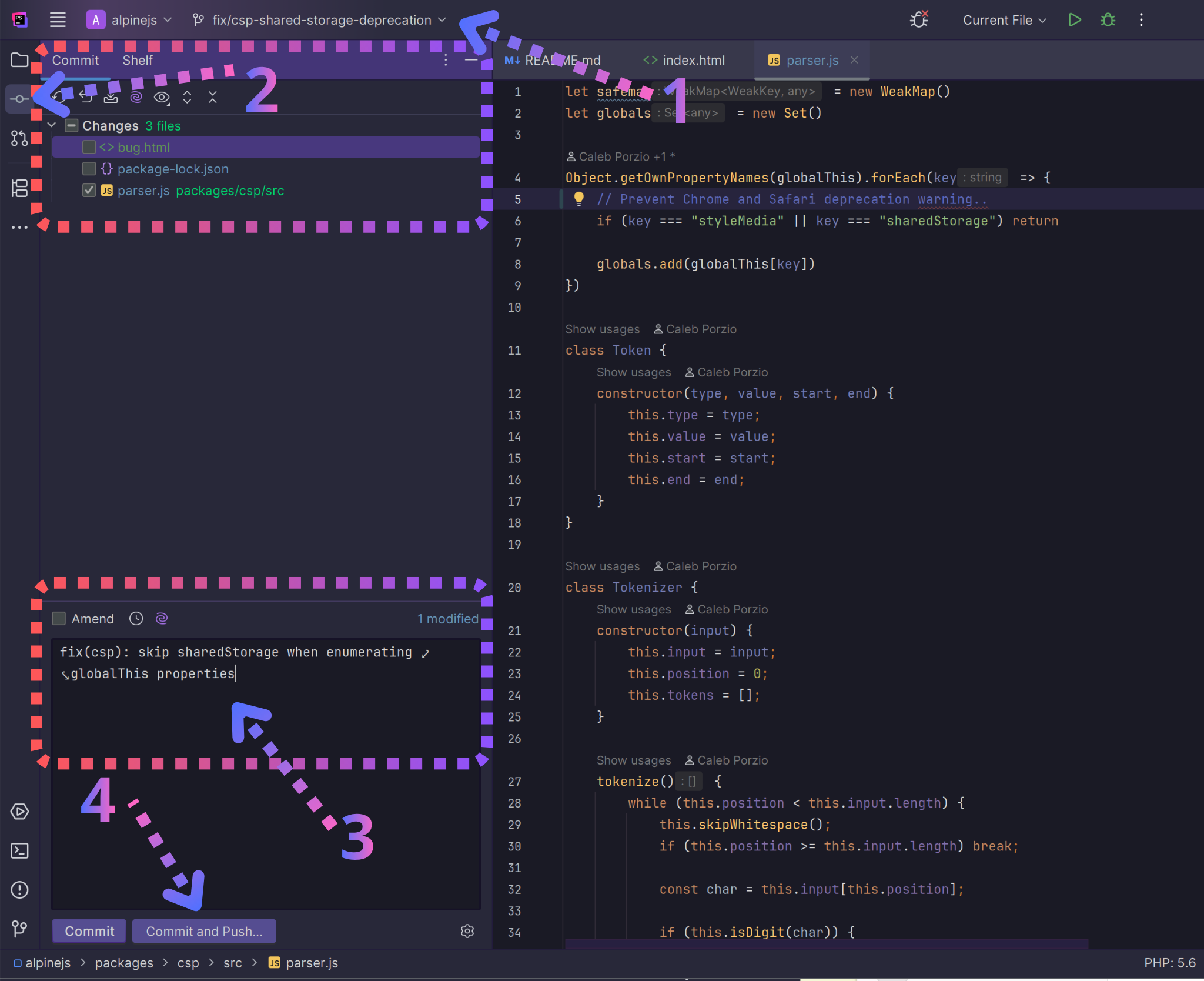Show commit message history clock icon

click(x=136, y=619)
